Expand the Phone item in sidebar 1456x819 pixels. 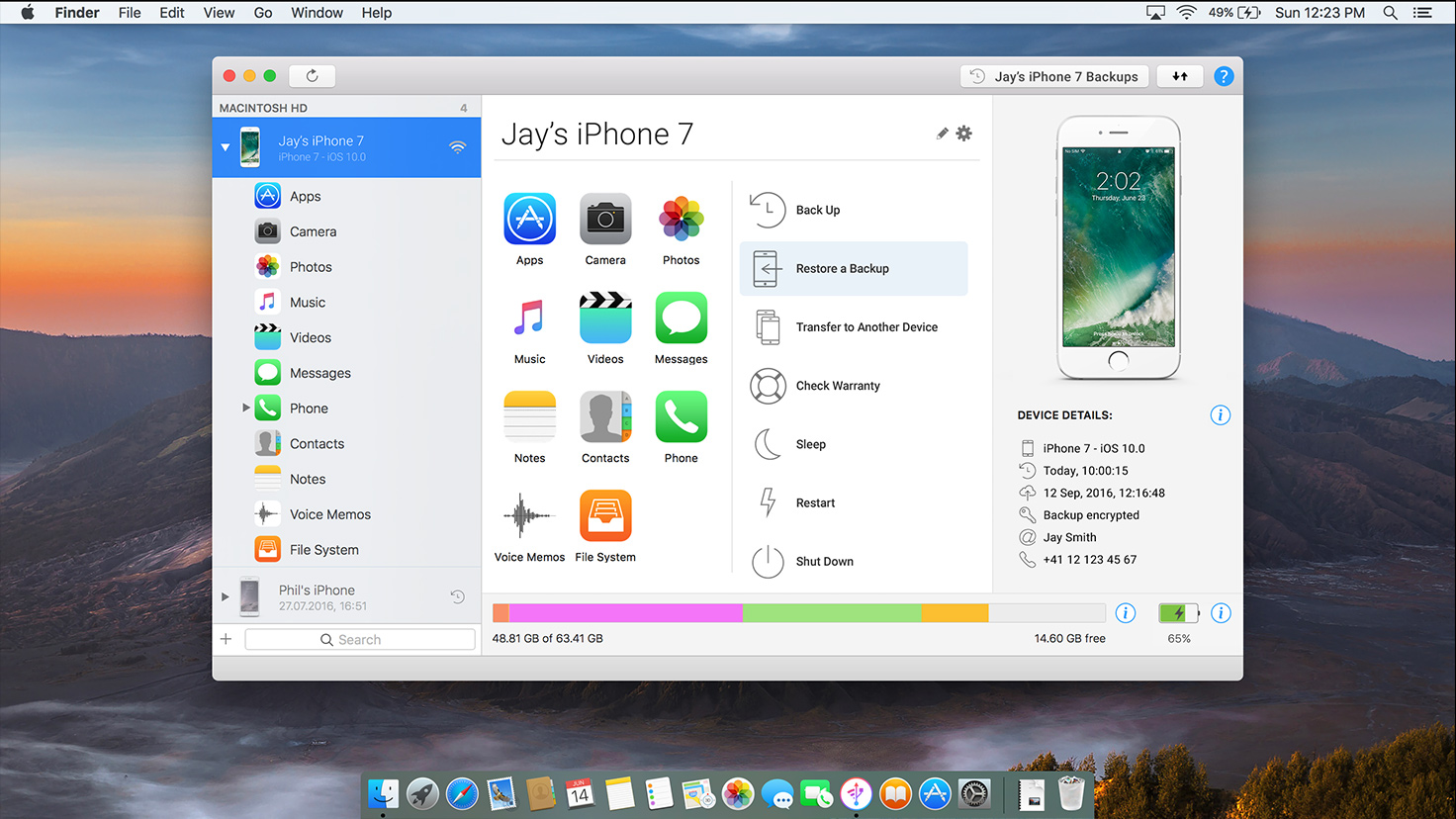[x=245, y=408]
